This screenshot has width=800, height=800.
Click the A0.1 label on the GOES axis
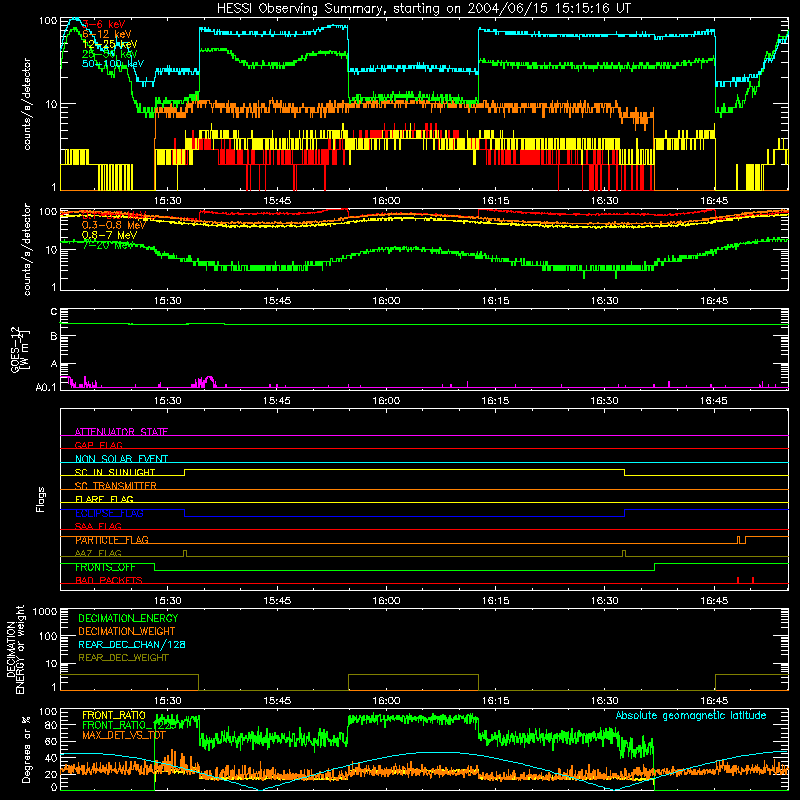(46, 387)
